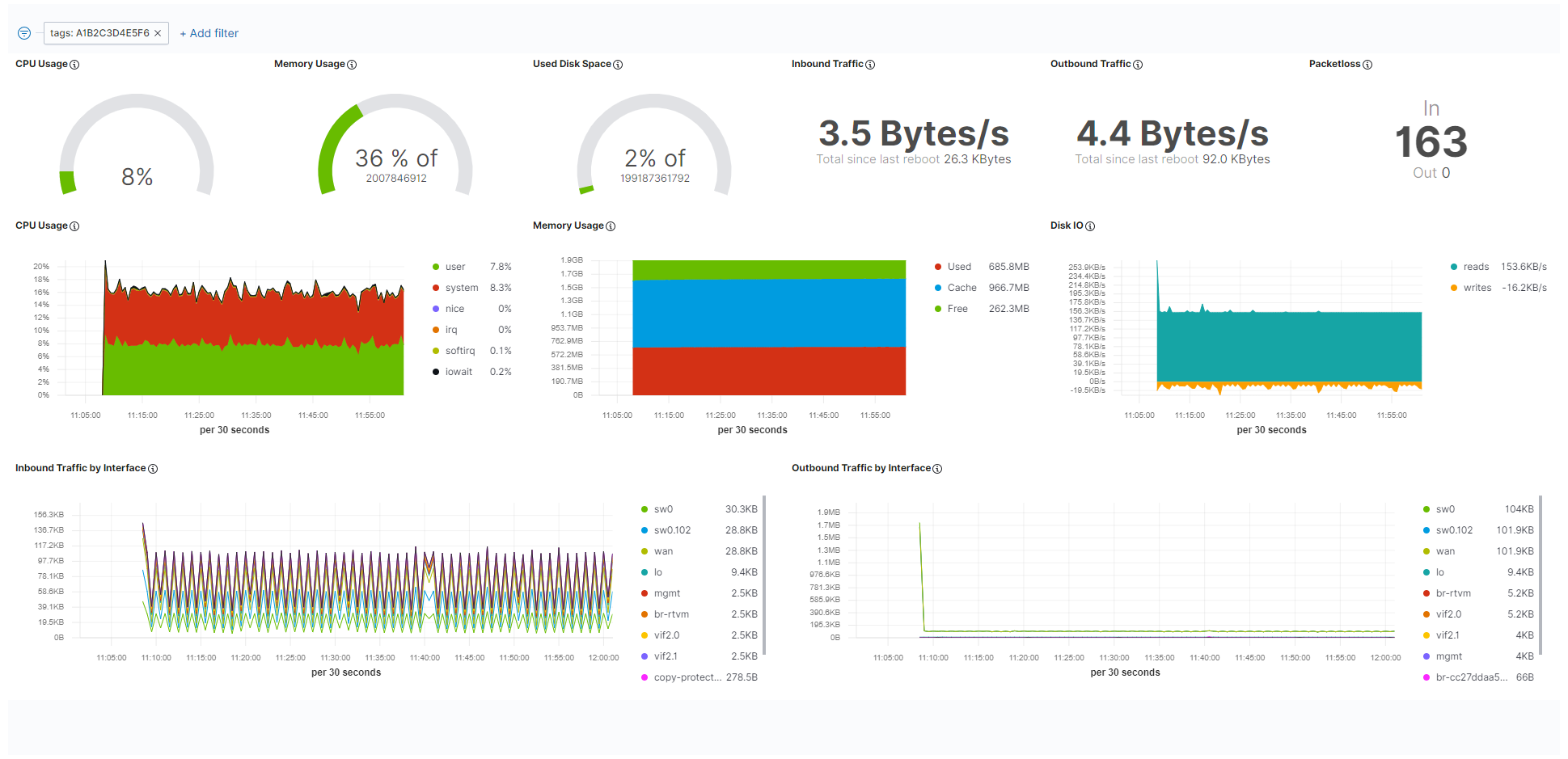
Task: Click the 4.4 Bytes/s outbound metric
Action: pos(1173,133)
